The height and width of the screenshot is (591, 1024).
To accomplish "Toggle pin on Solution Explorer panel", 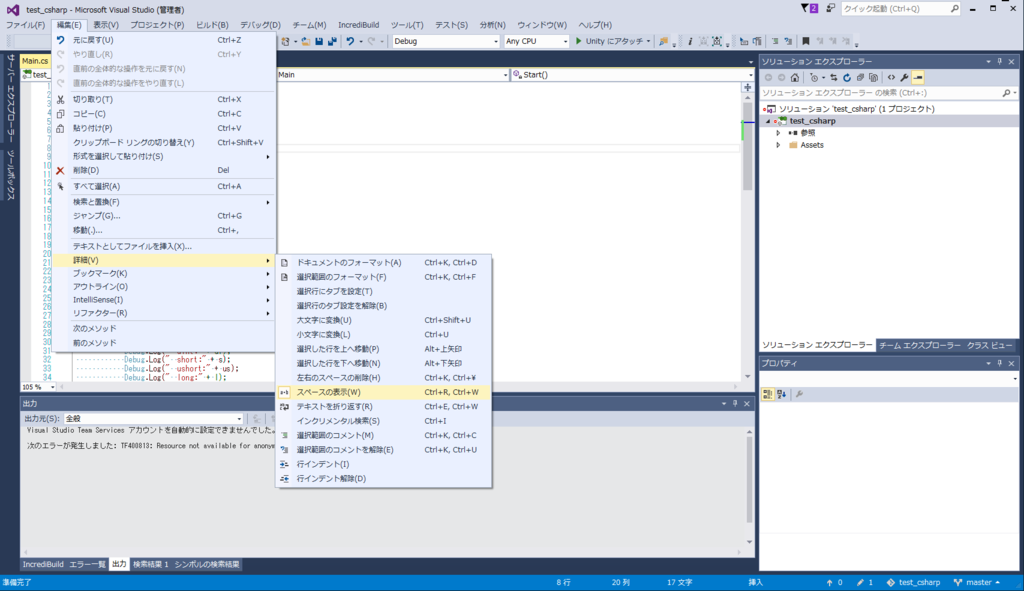I will click(x=999, y=61).
